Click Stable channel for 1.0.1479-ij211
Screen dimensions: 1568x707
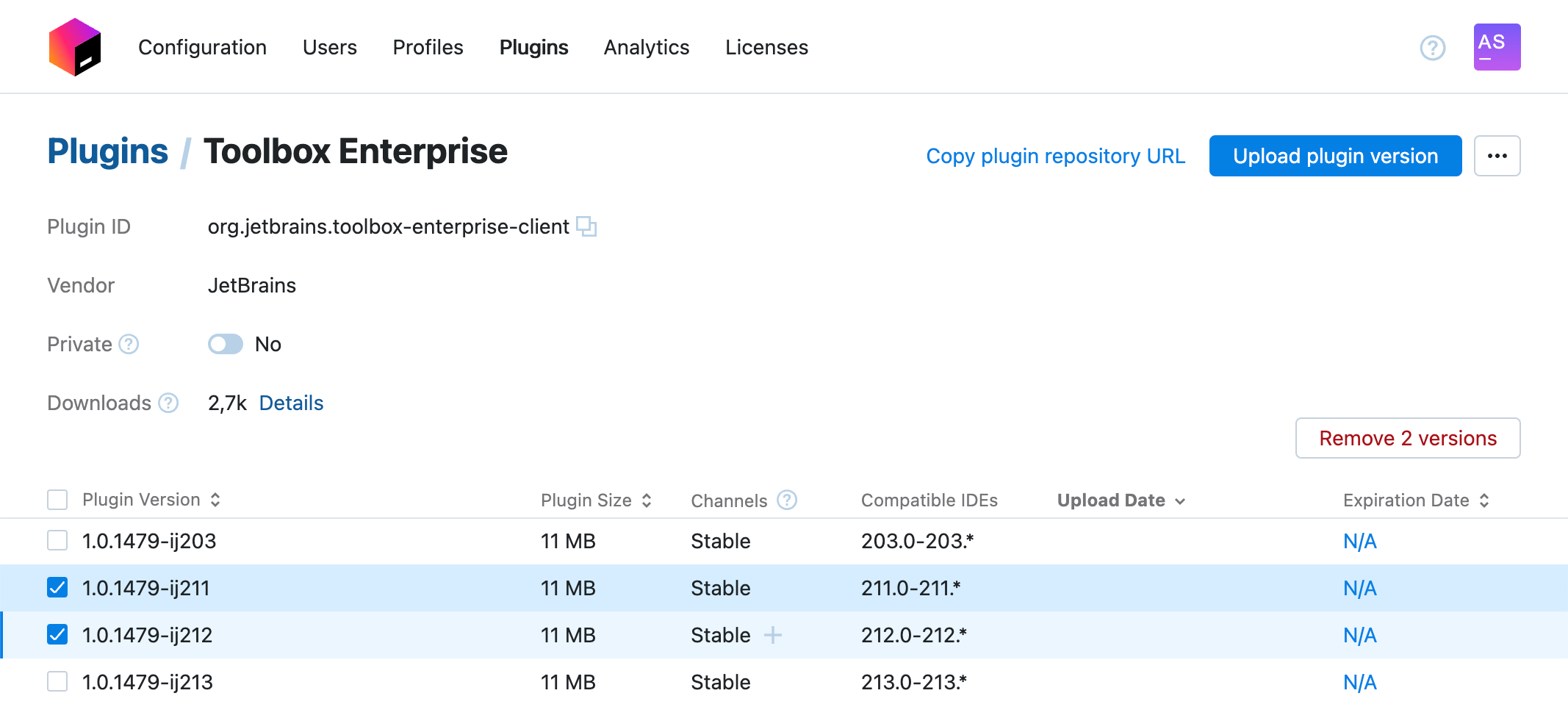tap(720, 588)
